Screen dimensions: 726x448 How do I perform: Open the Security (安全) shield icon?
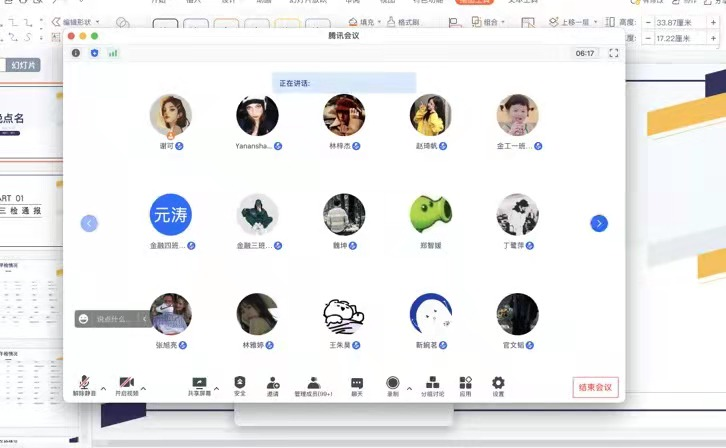click(x=240, y=383)
